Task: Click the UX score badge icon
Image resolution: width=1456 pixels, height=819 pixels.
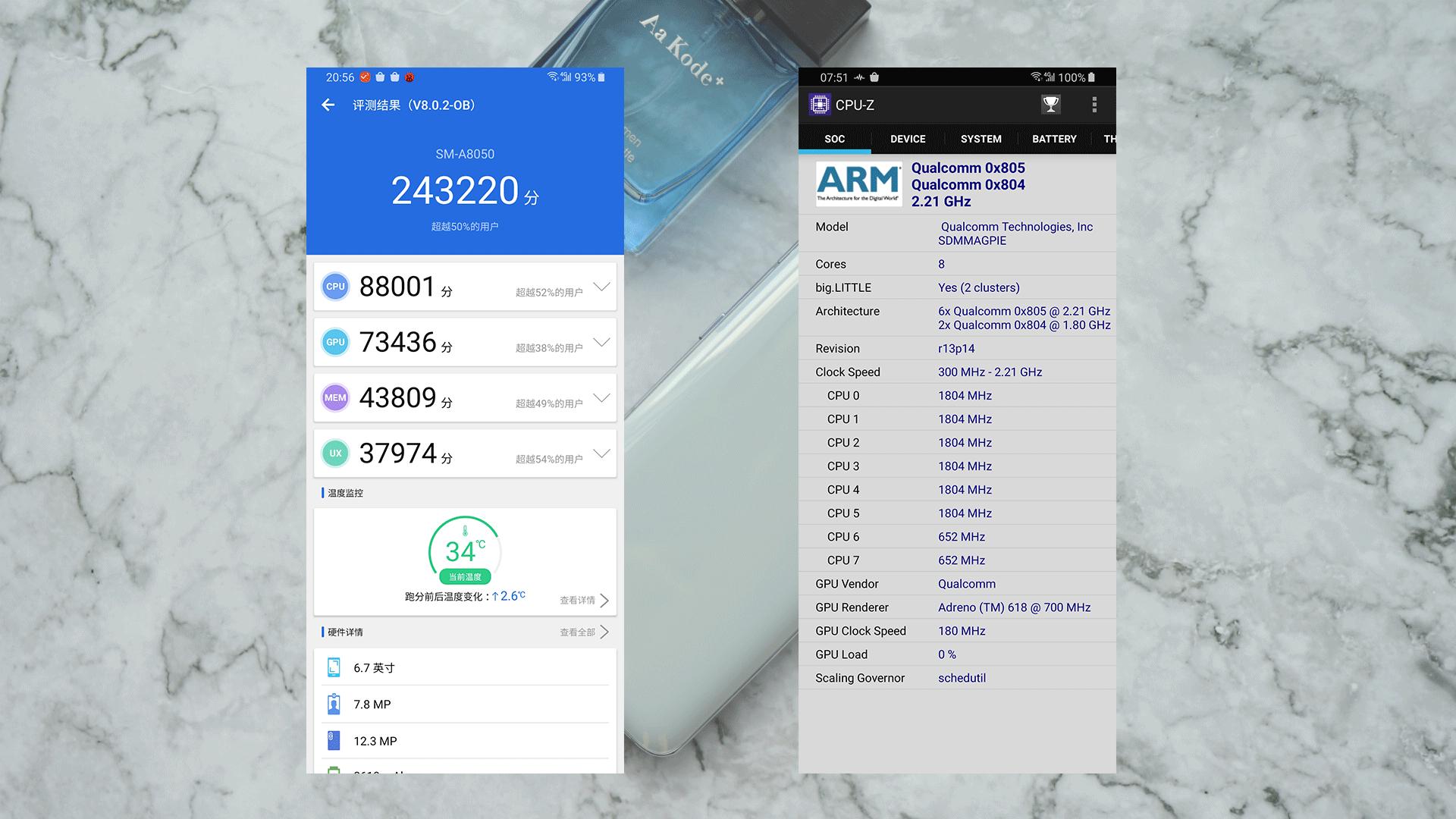Action: [x=335, y=453]
